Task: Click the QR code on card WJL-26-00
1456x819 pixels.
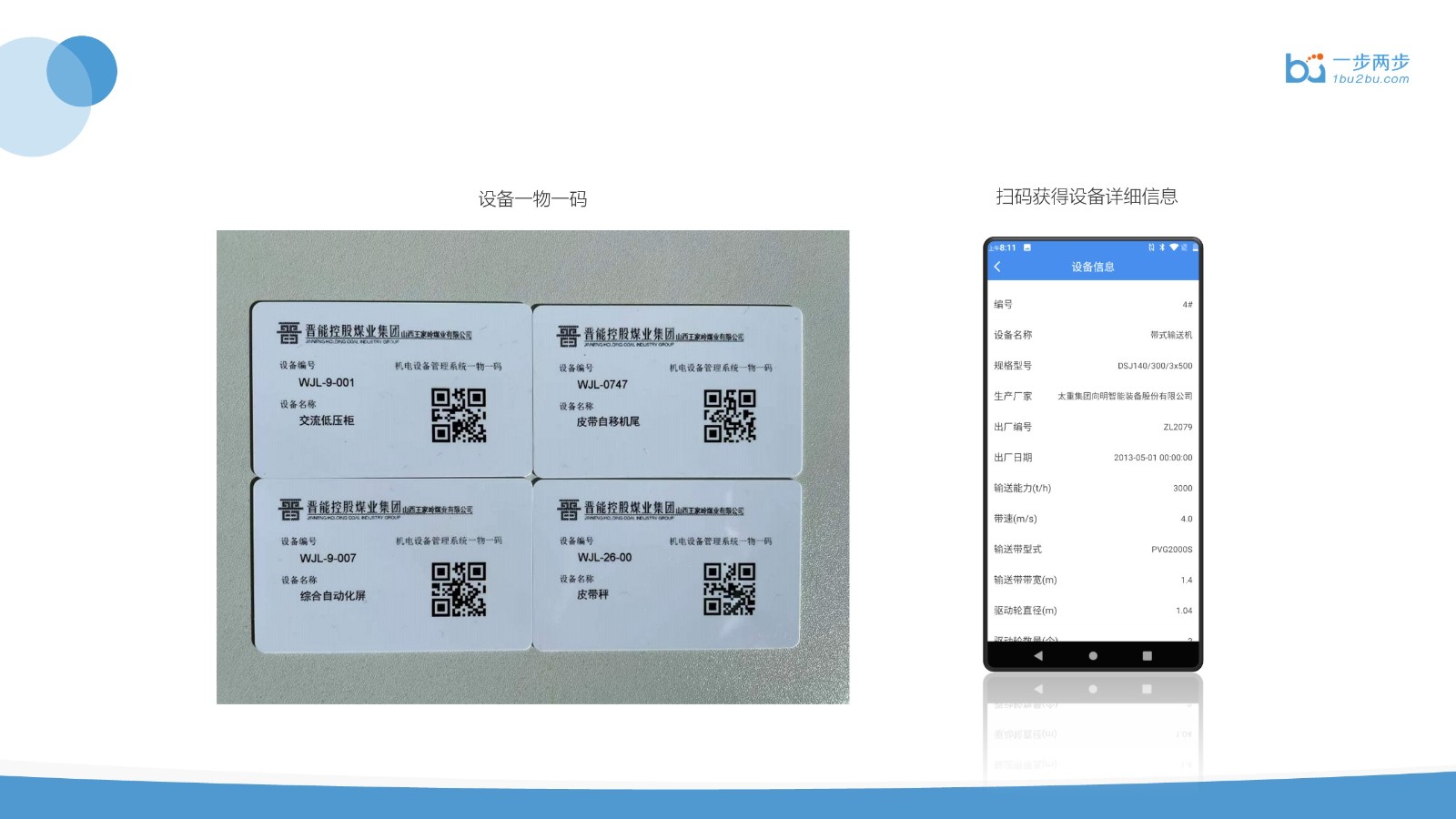Action: pyautogui.click(x=730, y=589)
